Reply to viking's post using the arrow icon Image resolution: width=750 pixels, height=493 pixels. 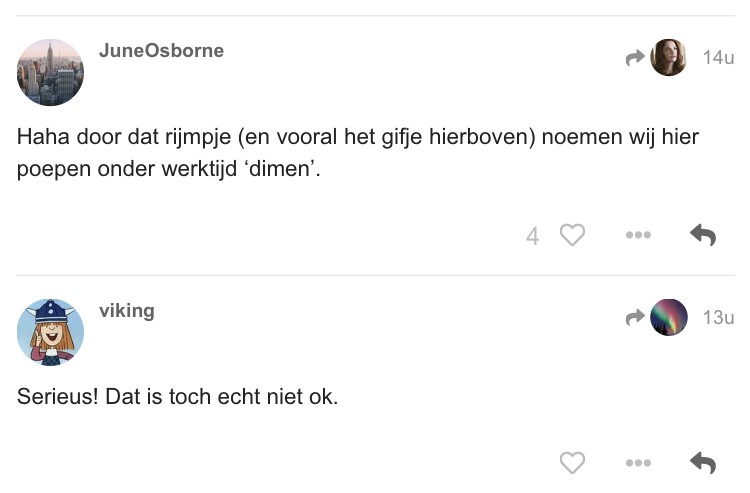[703, 462]
